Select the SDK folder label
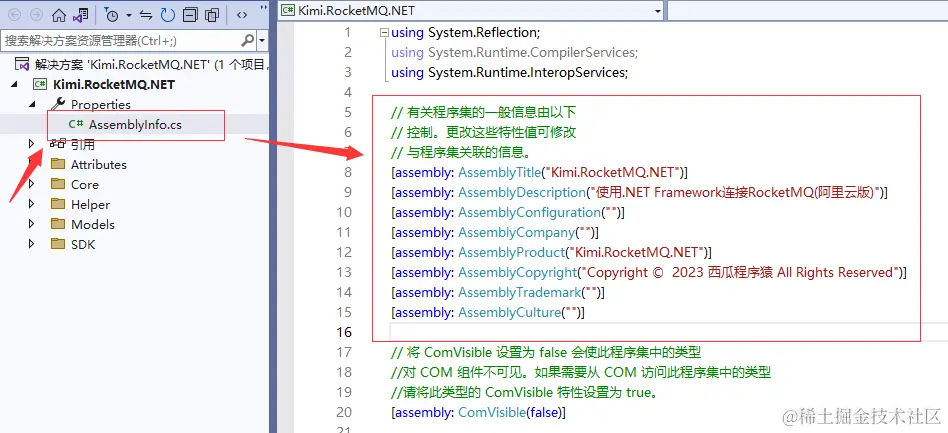 click(83, 244)
